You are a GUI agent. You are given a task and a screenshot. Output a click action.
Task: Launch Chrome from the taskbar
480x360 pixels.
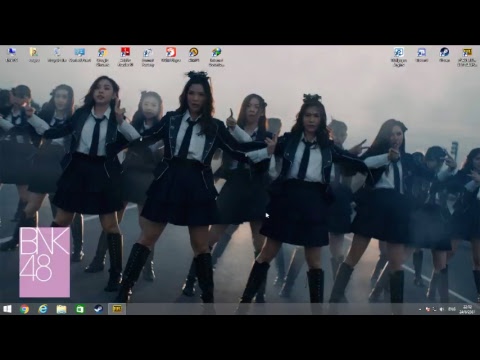pos(24,309)
